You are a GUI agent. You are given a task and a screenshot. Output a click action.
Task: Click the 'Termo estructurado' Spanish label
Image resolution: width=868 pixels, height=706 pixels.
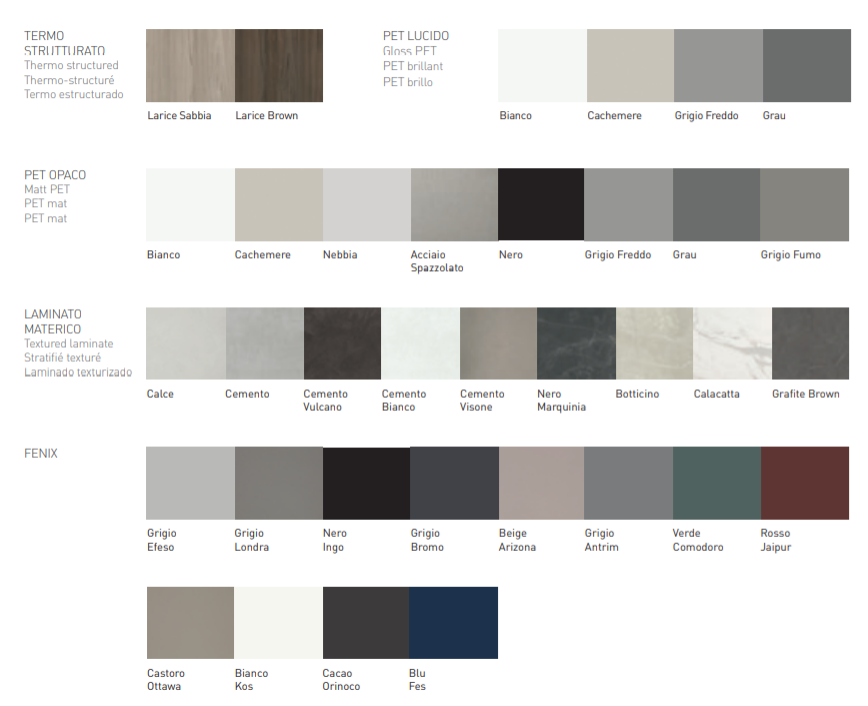(x=74, y=94)
